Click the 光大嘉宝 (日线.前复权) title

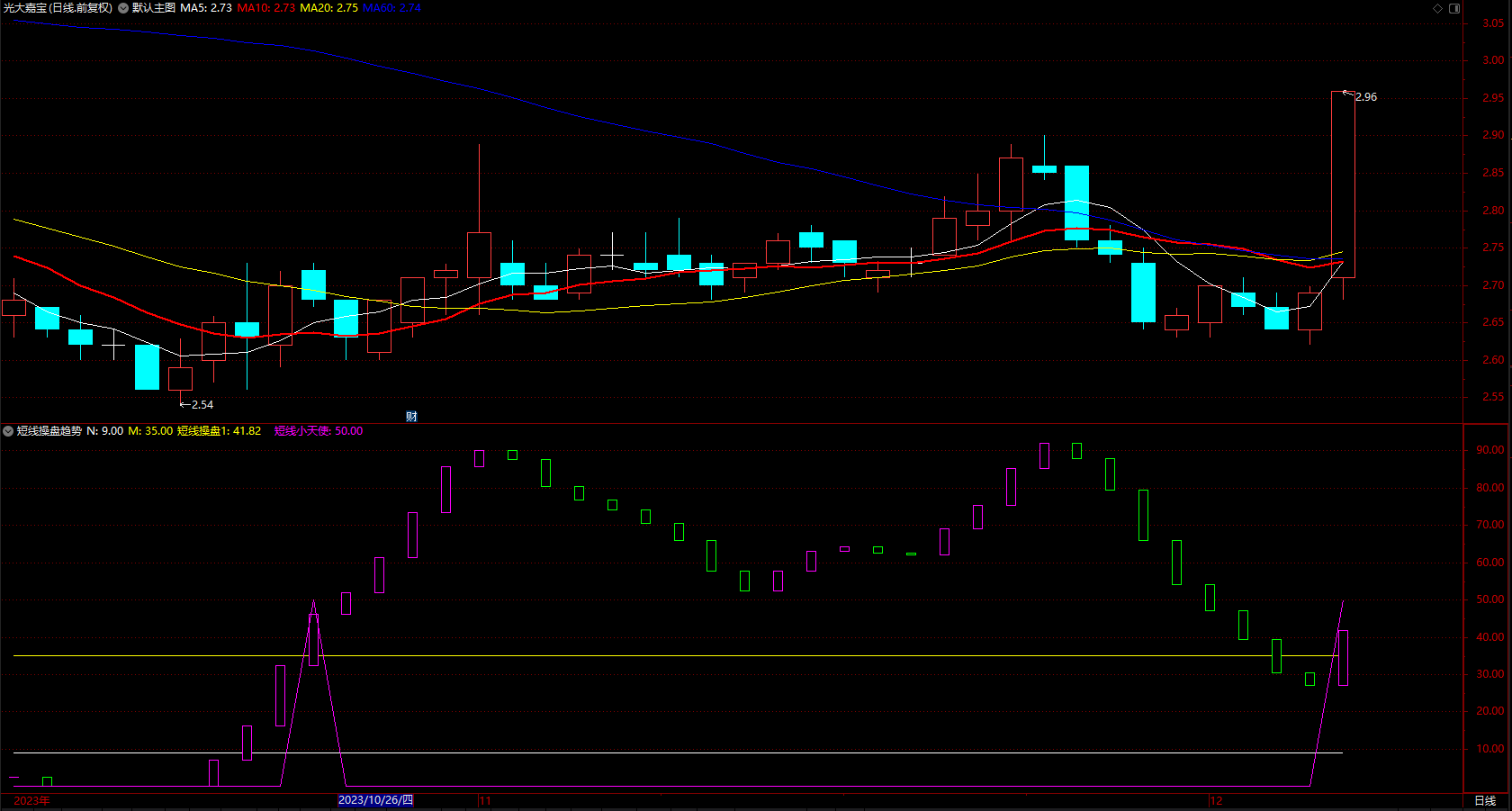tap(58, 8)
